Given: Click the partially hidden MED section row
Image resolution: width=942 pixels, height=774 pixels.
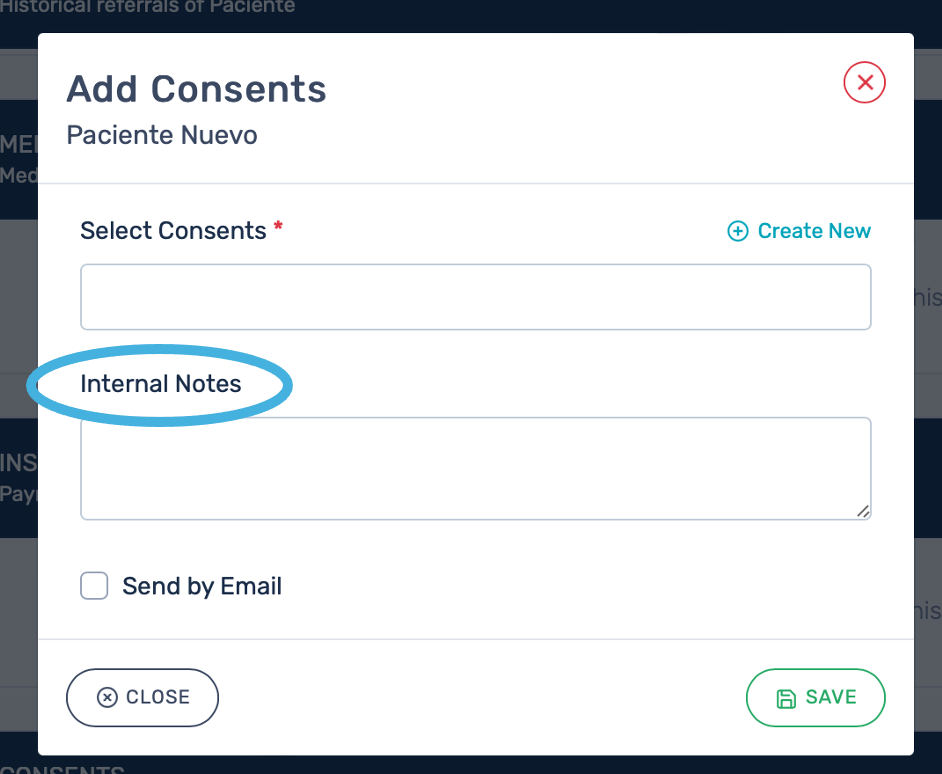Looking at the screenshot, I should click(18, 158).
